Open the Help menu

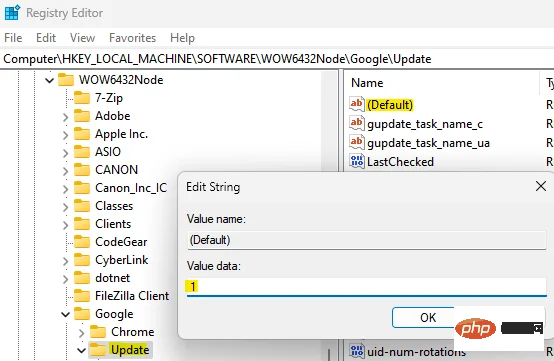(182, 37)
